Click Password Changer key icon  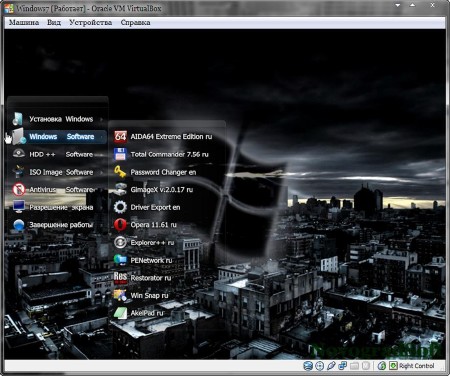(120, 172)
